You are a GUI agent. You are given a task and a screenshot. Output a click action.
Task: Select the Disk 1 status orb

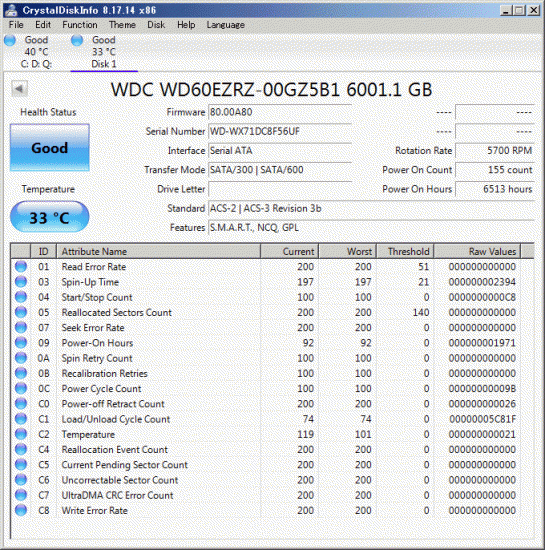[77, 40]
